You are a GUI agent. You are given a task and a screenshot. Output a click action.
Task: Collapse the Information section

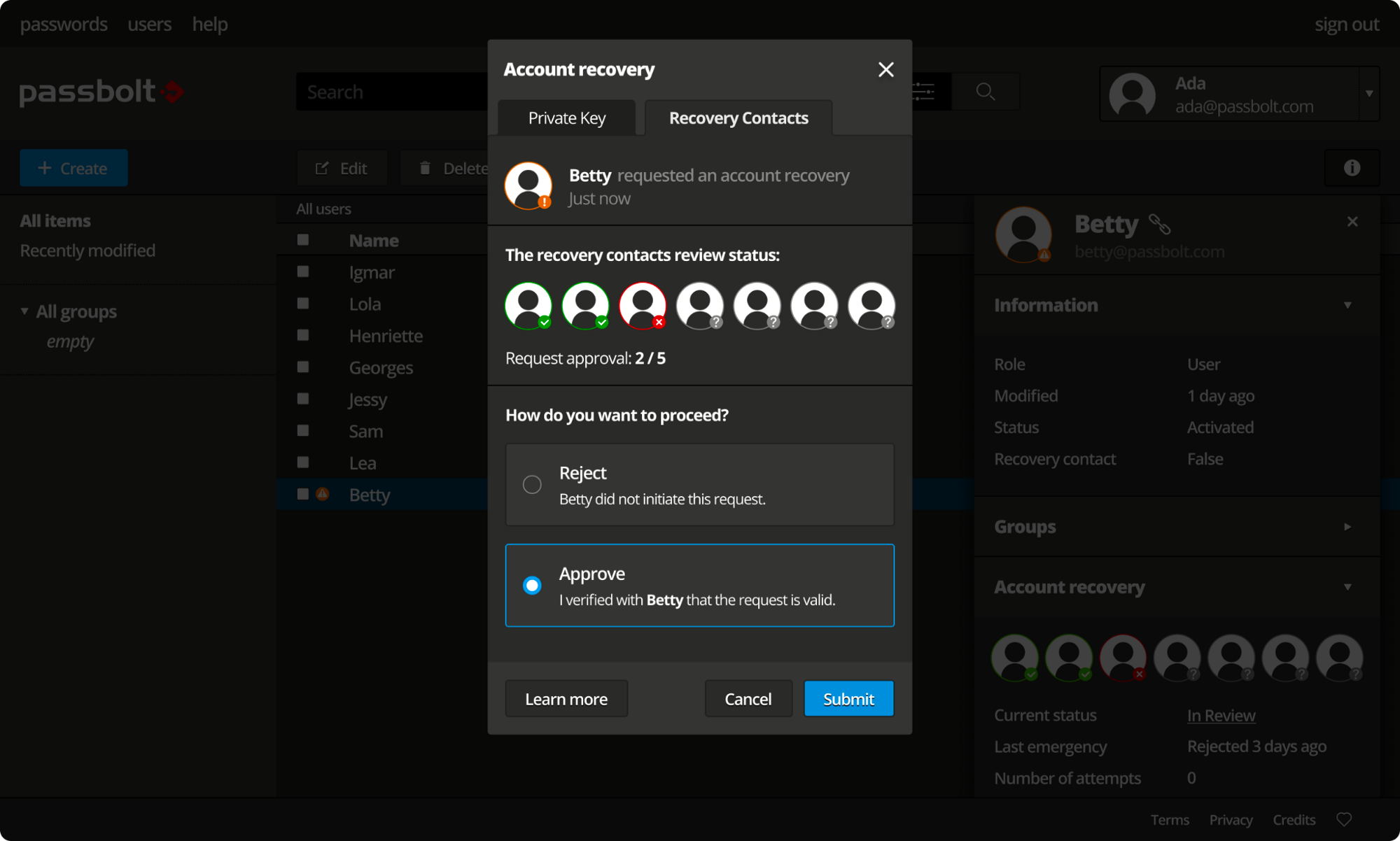pos(1347,305)
